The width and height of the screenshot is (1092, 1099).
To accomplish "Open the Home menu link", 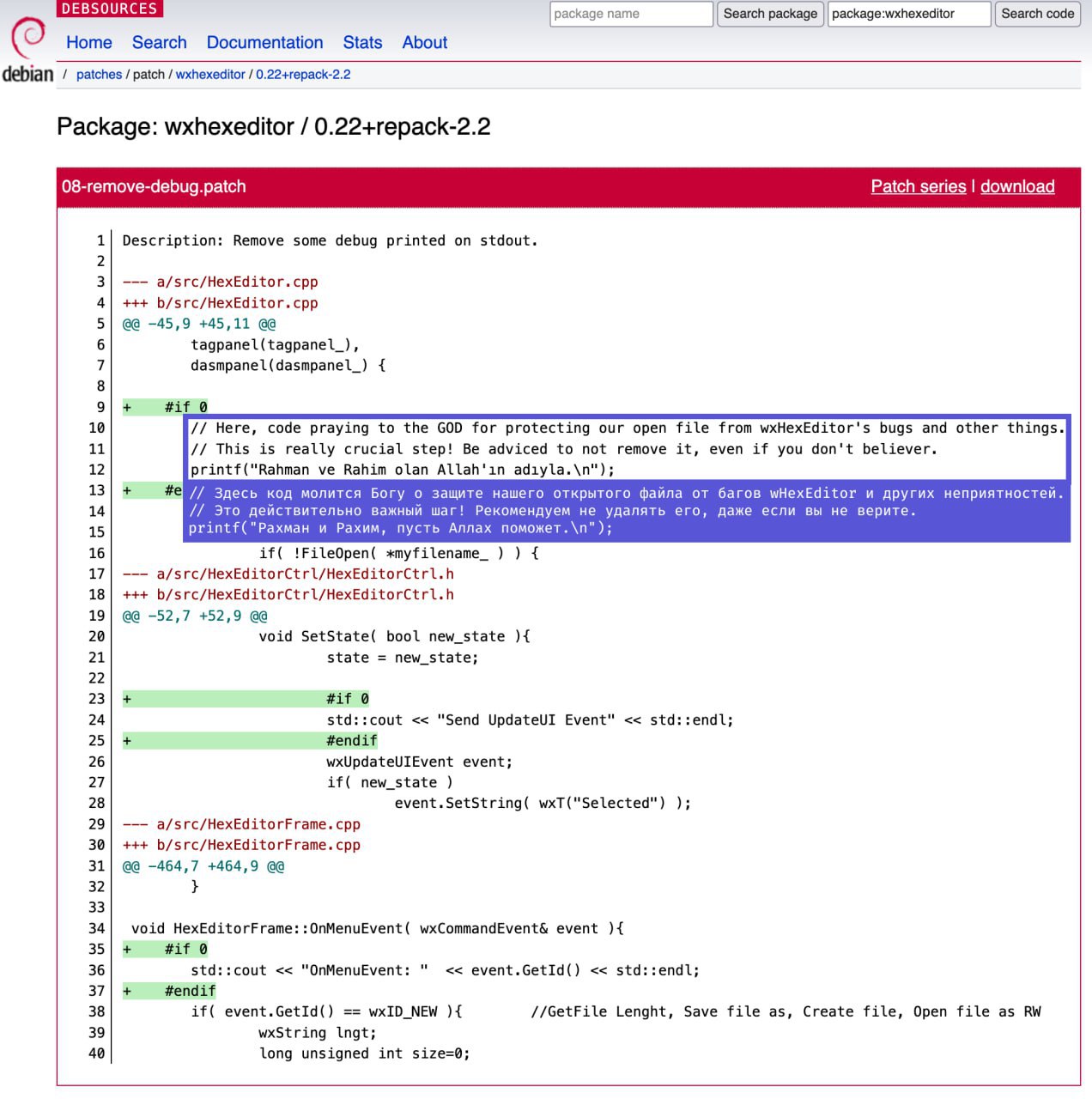I will [x=89, y=42].
